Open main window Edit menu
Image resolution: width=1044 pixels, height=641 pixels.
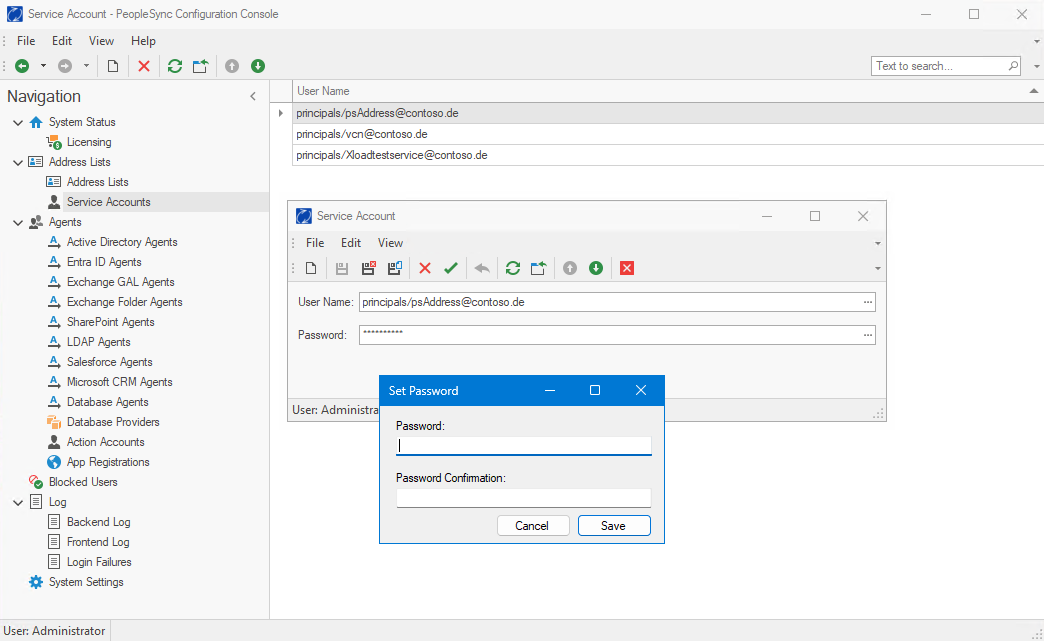pos(62,41)
